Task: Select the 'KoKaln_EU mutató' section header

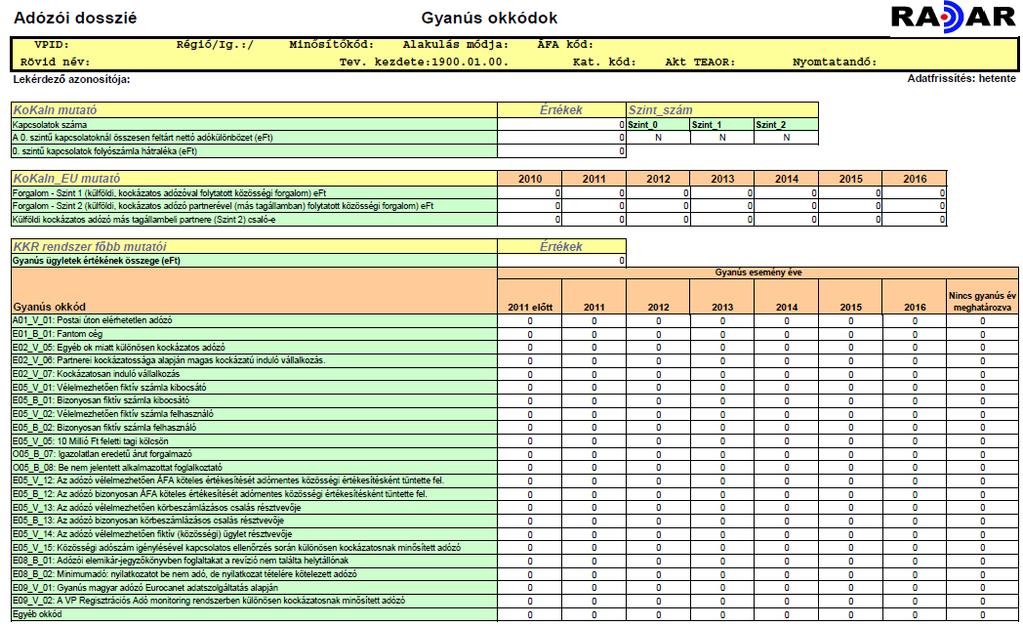Action: (254, 178)
